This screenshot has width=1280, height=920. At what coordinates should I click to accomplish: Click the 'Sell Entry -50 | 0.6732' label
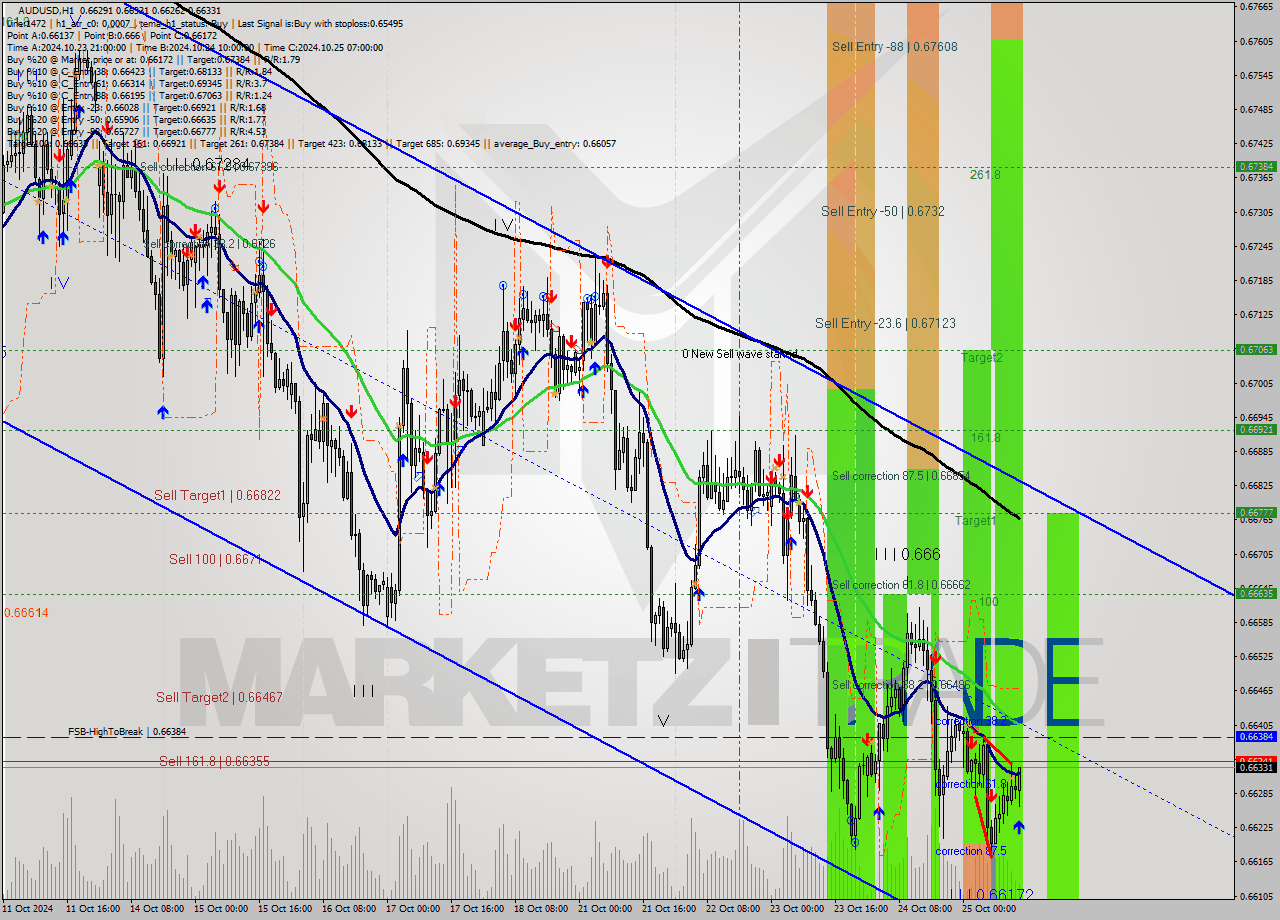click(x=883, y=211)
